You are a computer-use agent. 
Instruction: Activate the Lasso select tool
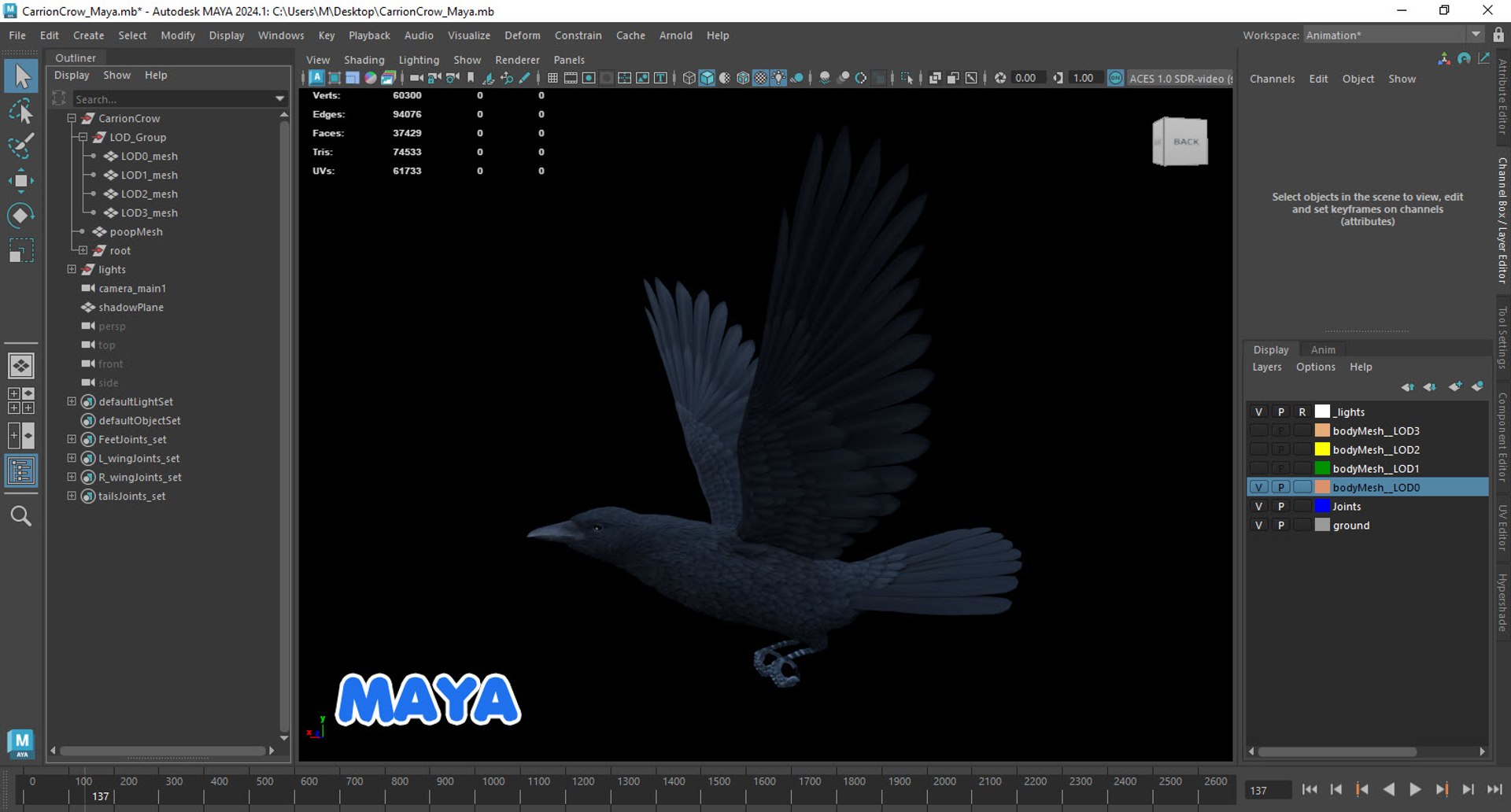pos(21,112)
